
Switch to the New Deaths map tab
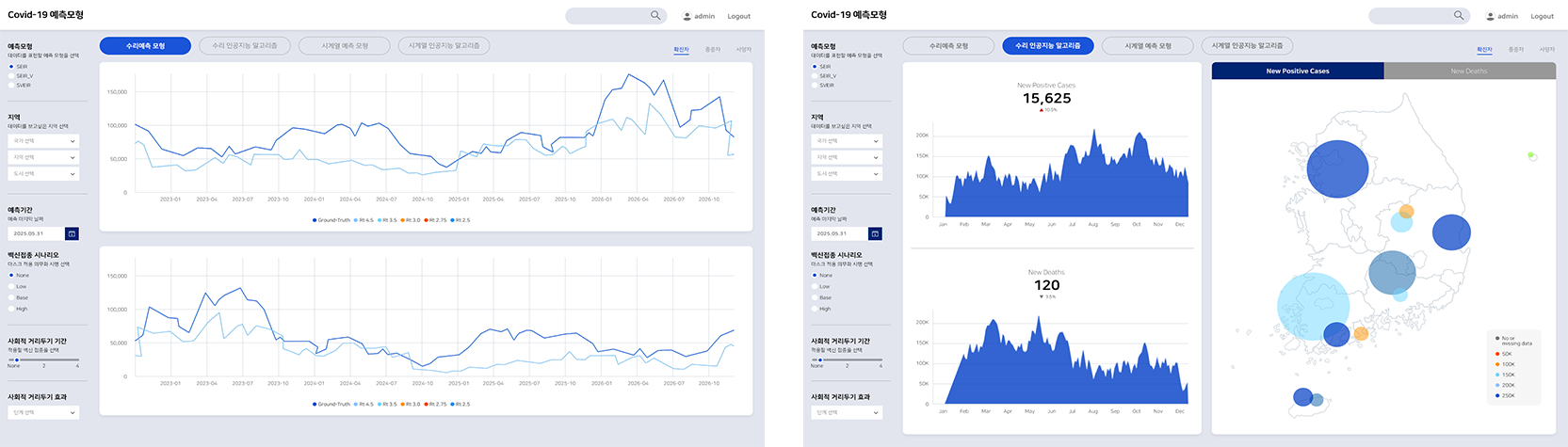click(1469, 71)
